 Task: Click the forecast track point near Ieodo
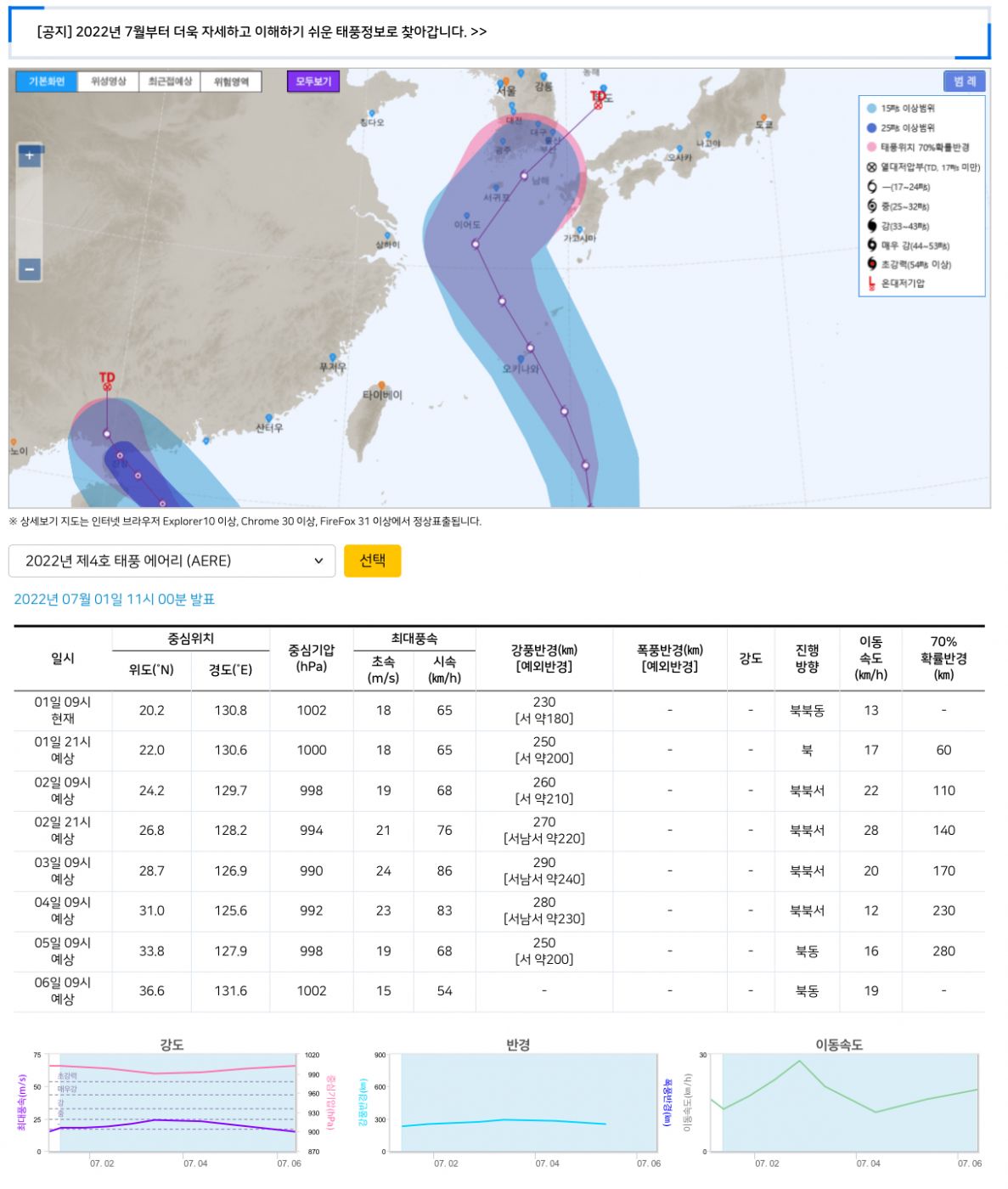476,245
